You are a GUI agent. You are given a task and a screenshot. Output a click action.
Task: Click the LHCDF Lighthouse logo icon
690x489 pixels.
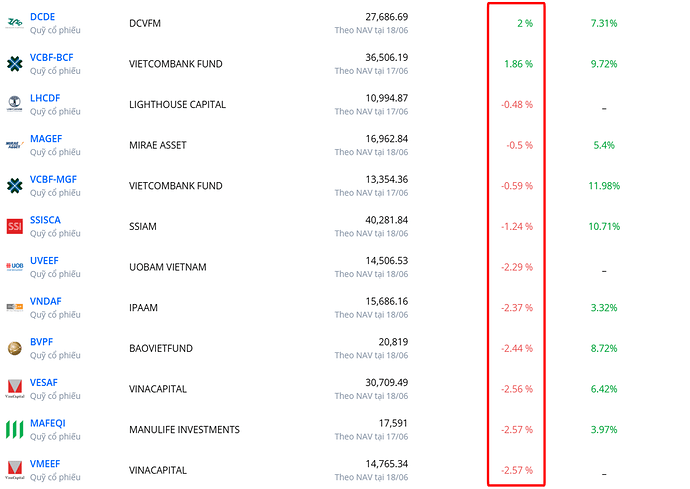coord(14,104)
